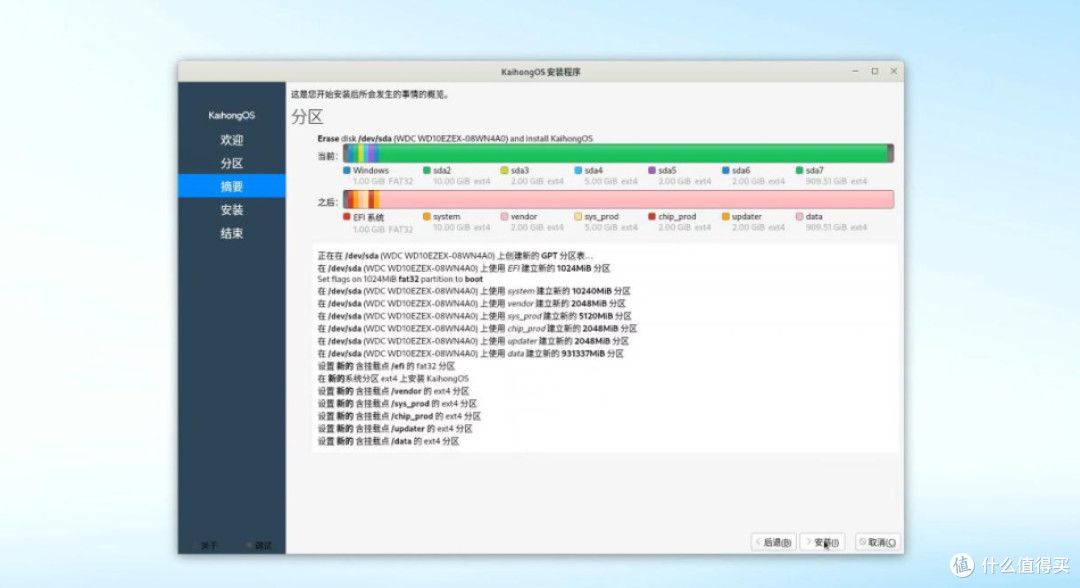Close the KaihongOS installer window

click(894, 71)
